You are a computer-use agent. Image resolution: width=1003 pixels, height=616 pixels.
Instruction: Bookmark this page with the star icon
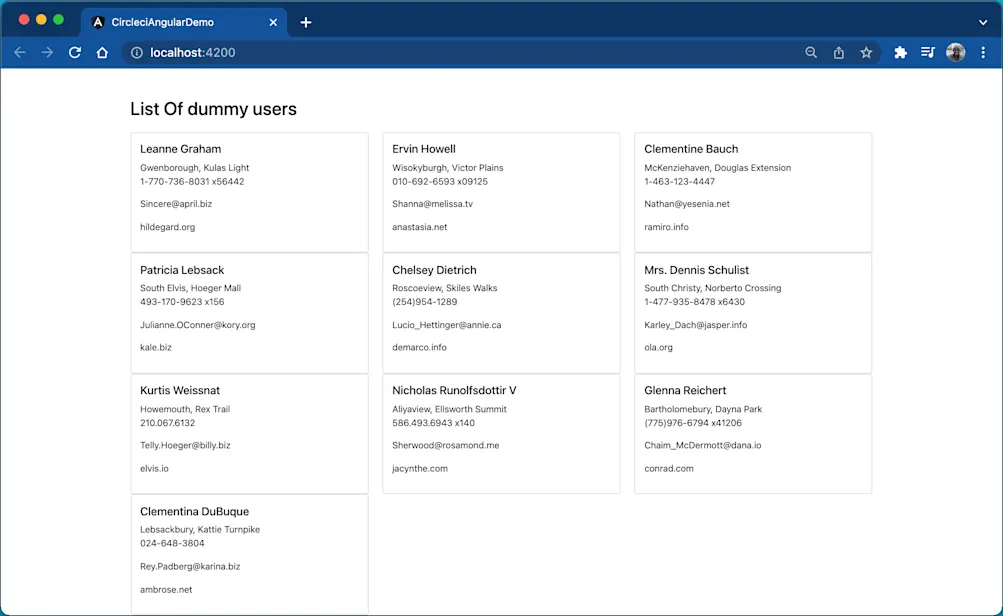[866, 52]
